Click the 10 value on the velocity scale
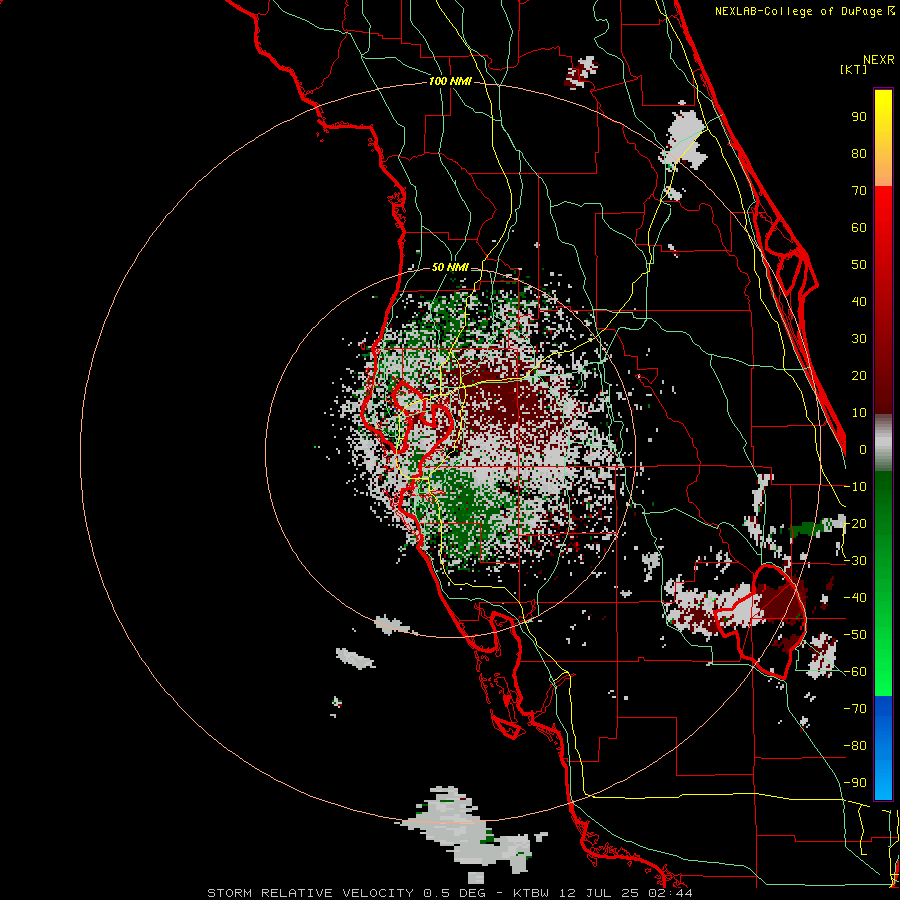This screenshot has width=900, height=900. (859, 413)
